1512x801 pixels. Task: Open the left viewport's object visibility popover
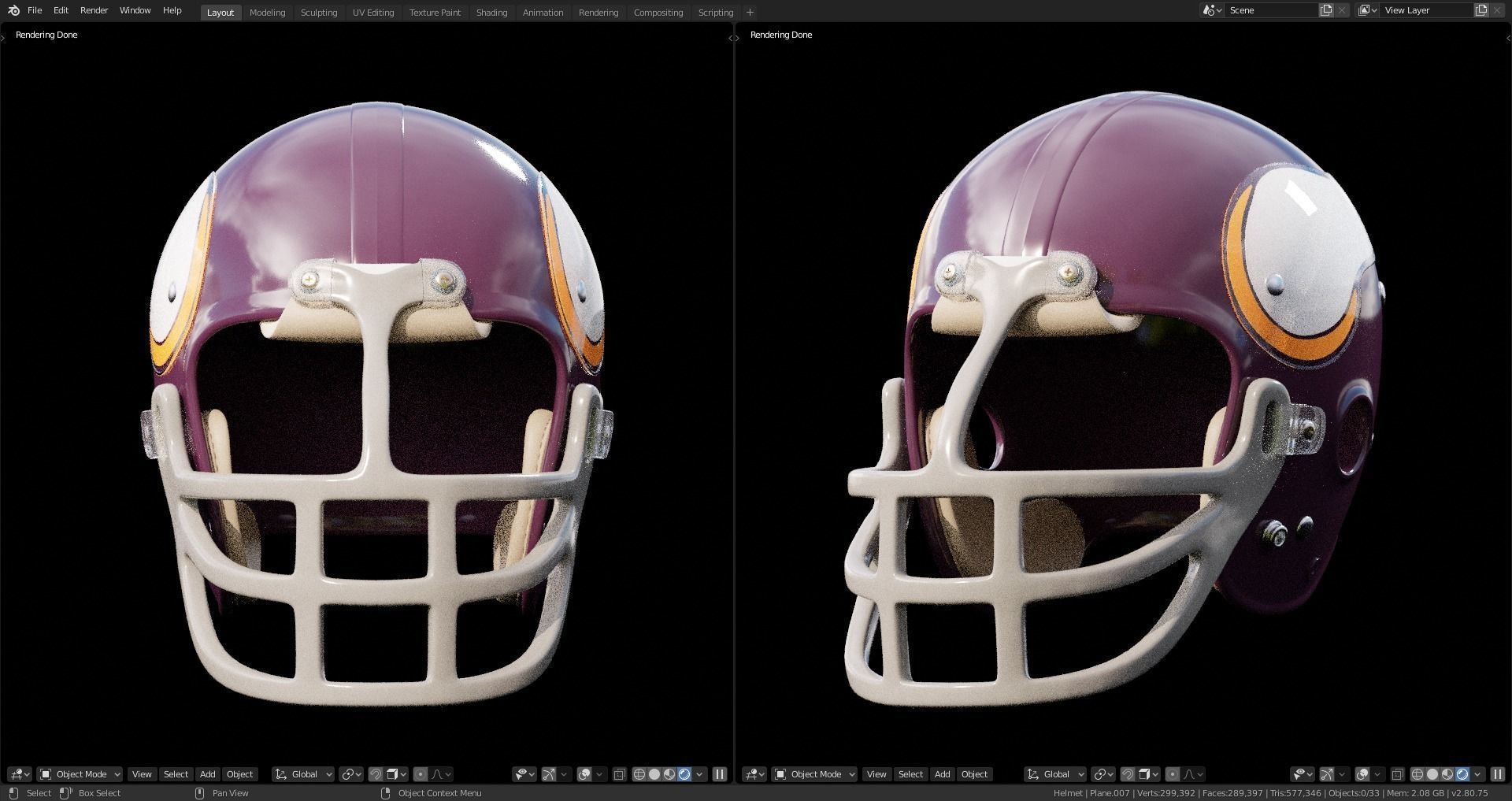point(524,774)
